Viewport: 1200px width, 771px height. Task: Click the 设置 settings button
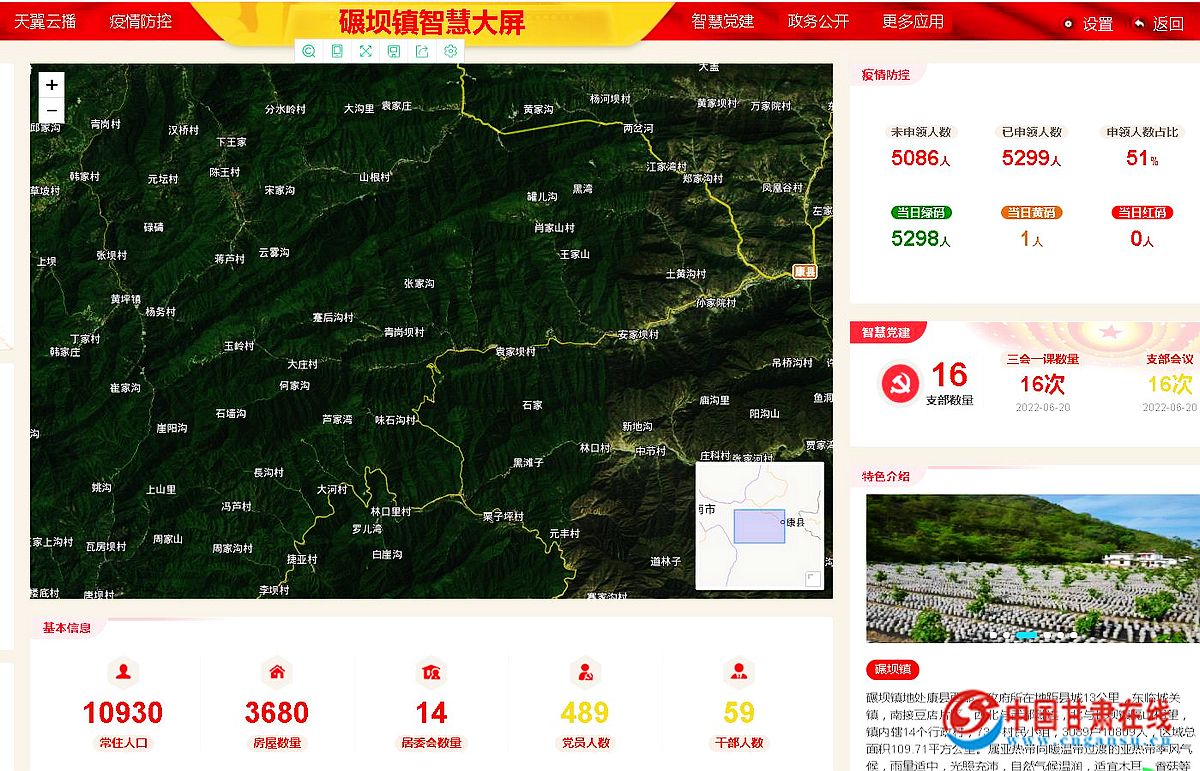[1087, 24]
